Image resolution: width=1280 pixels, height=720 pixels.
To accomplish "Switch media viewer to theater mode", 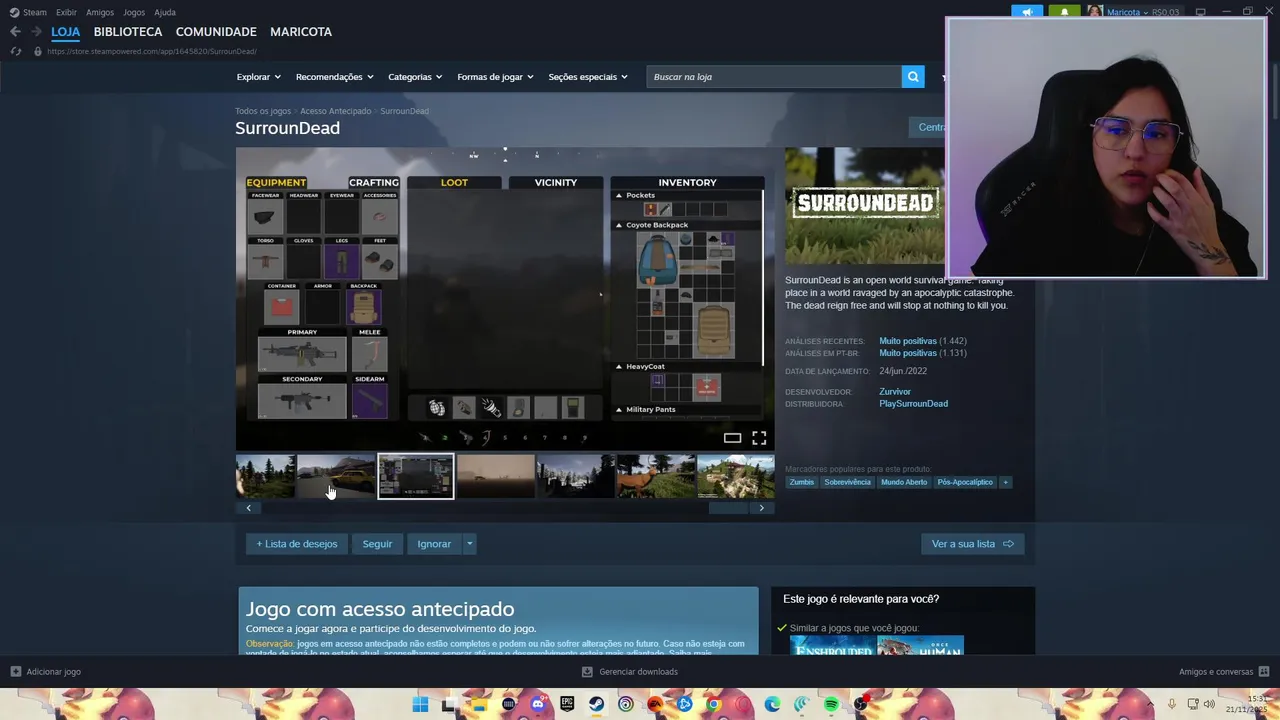I will [x=732, y=438].
